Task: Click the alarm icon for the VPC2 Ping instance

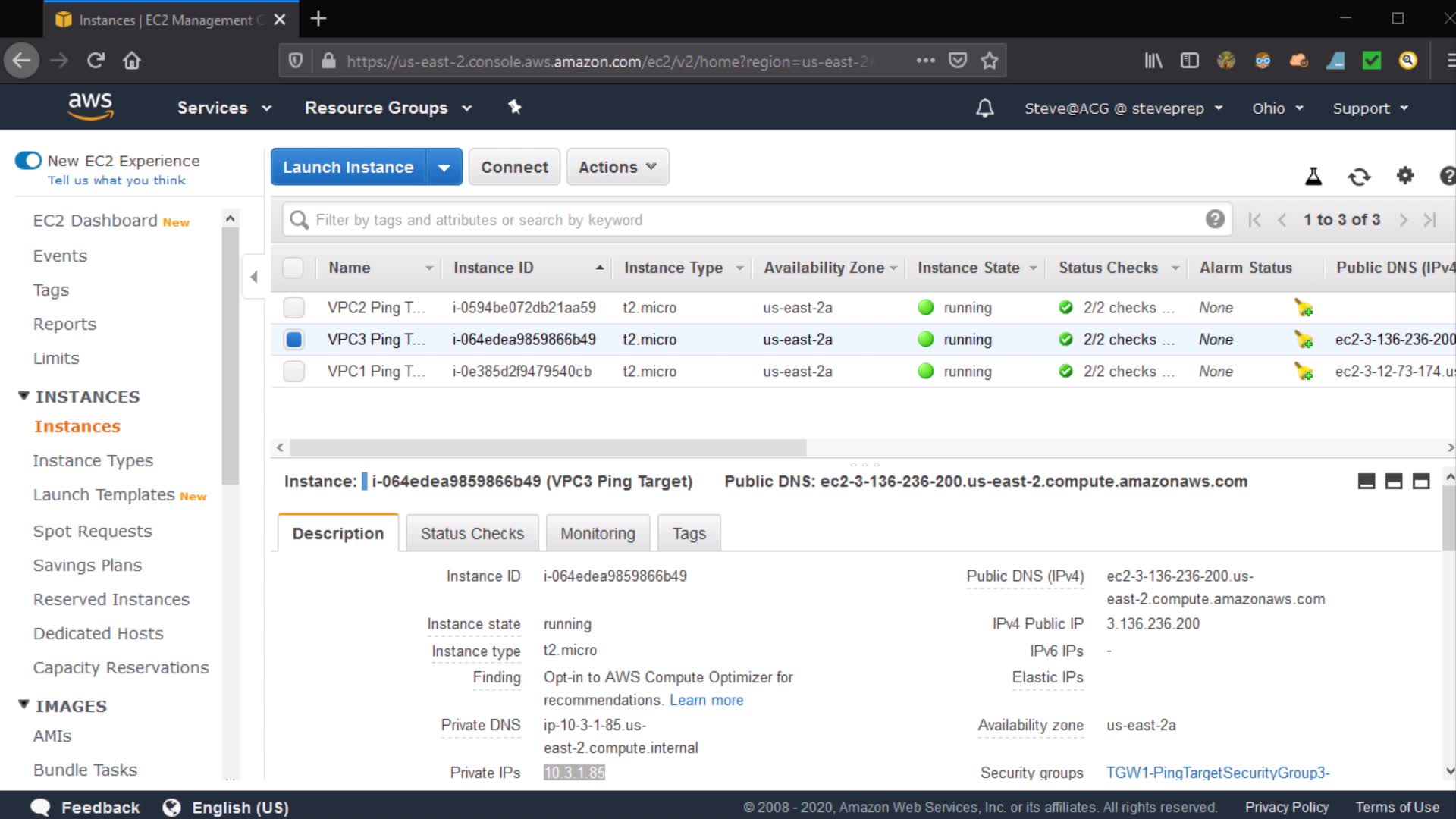Action: [x=1304, y=308]
